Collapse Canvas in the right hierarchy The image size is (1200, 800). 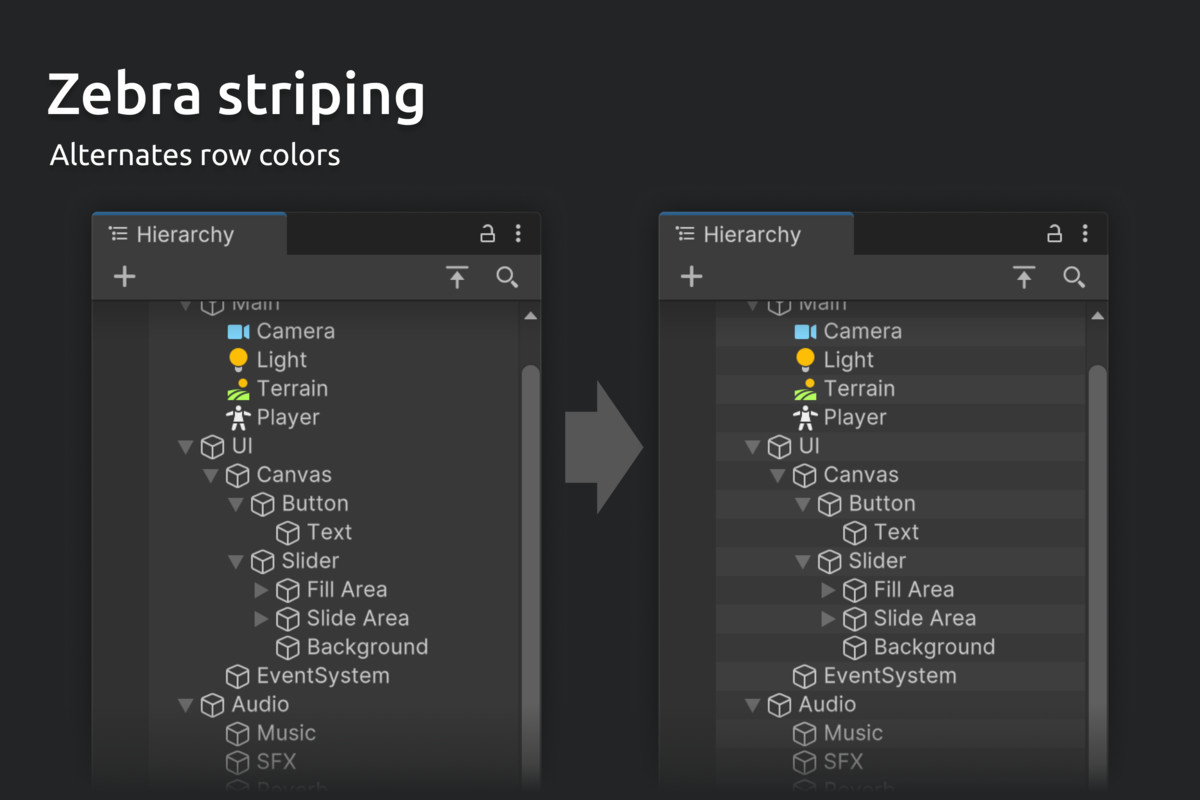[777, 476]
